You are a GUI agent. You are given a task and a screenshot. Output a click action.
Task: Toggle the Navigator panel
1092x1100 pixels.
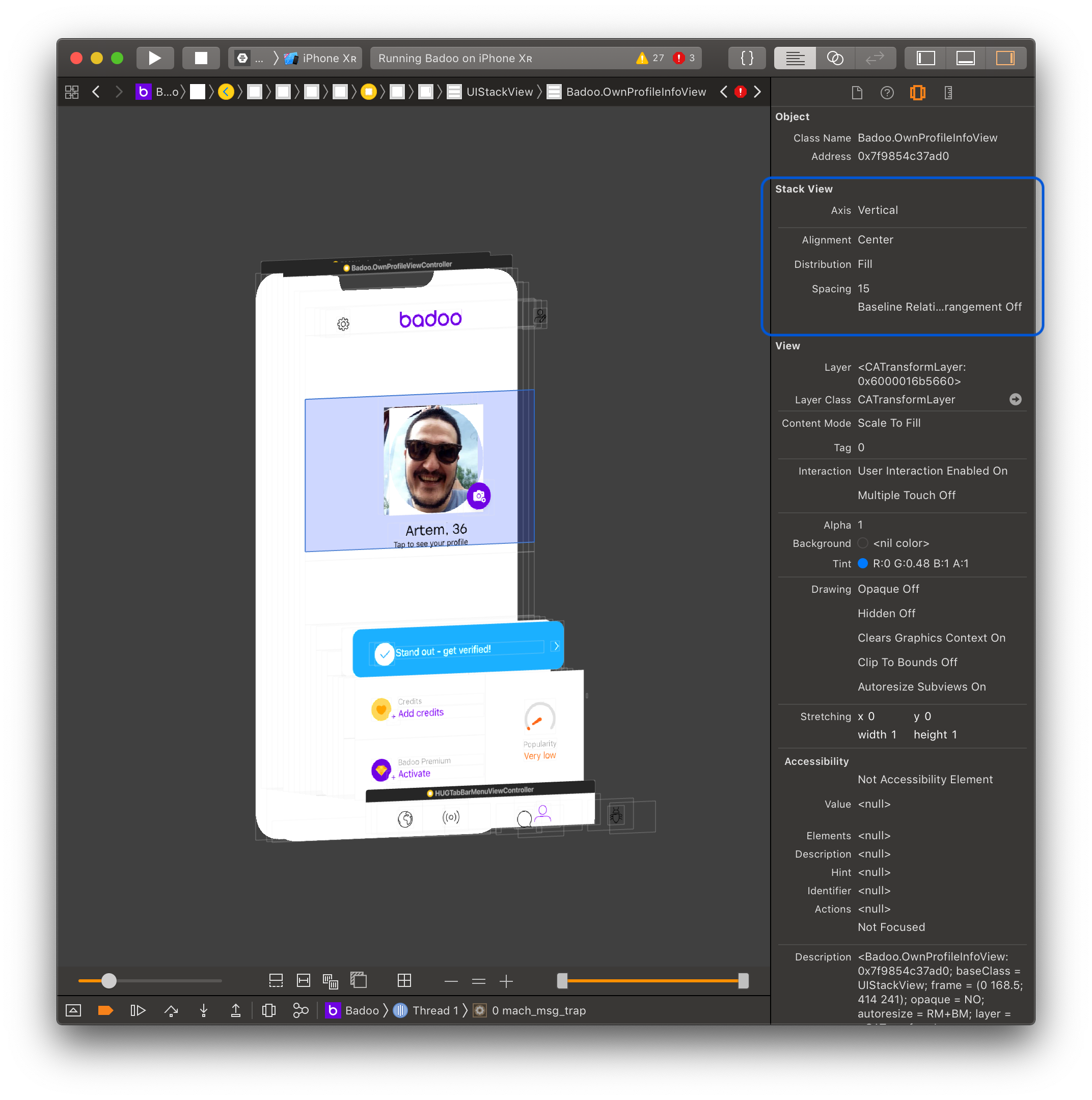(925, 58)
